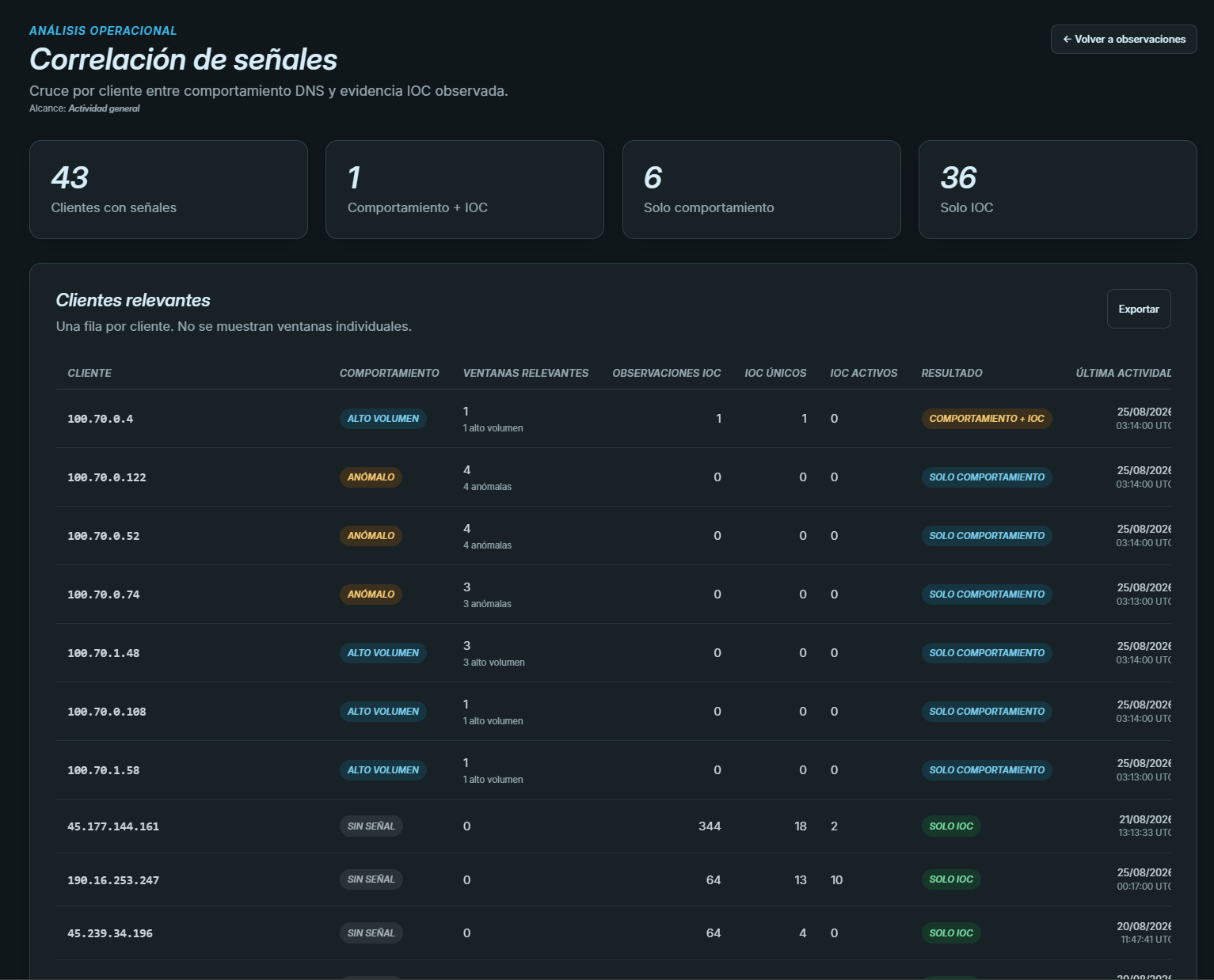Click SOLO COMPORTAMIENTO badge for 100.70.1.48
The height and width of the screenshot is (980, 1214).
point(987,653)
